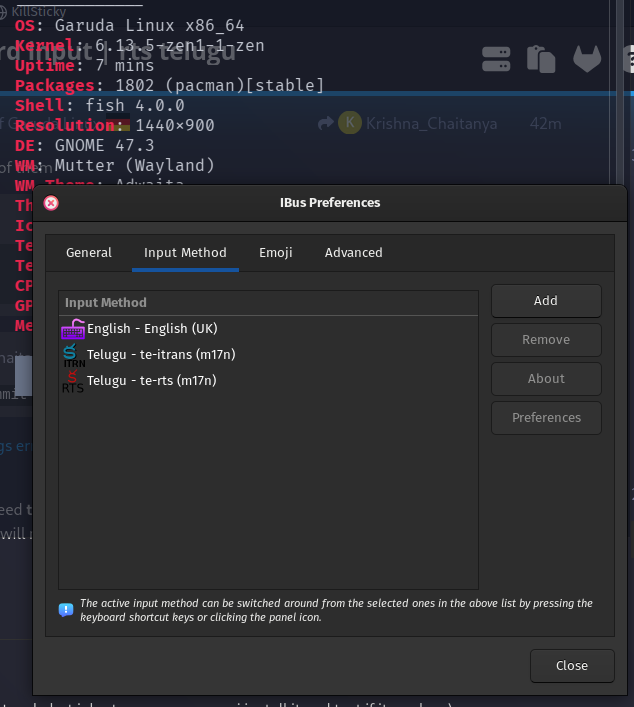Click the Krishna_Chaitanya username in forum
Screen dimensions: 634x707
431,124
